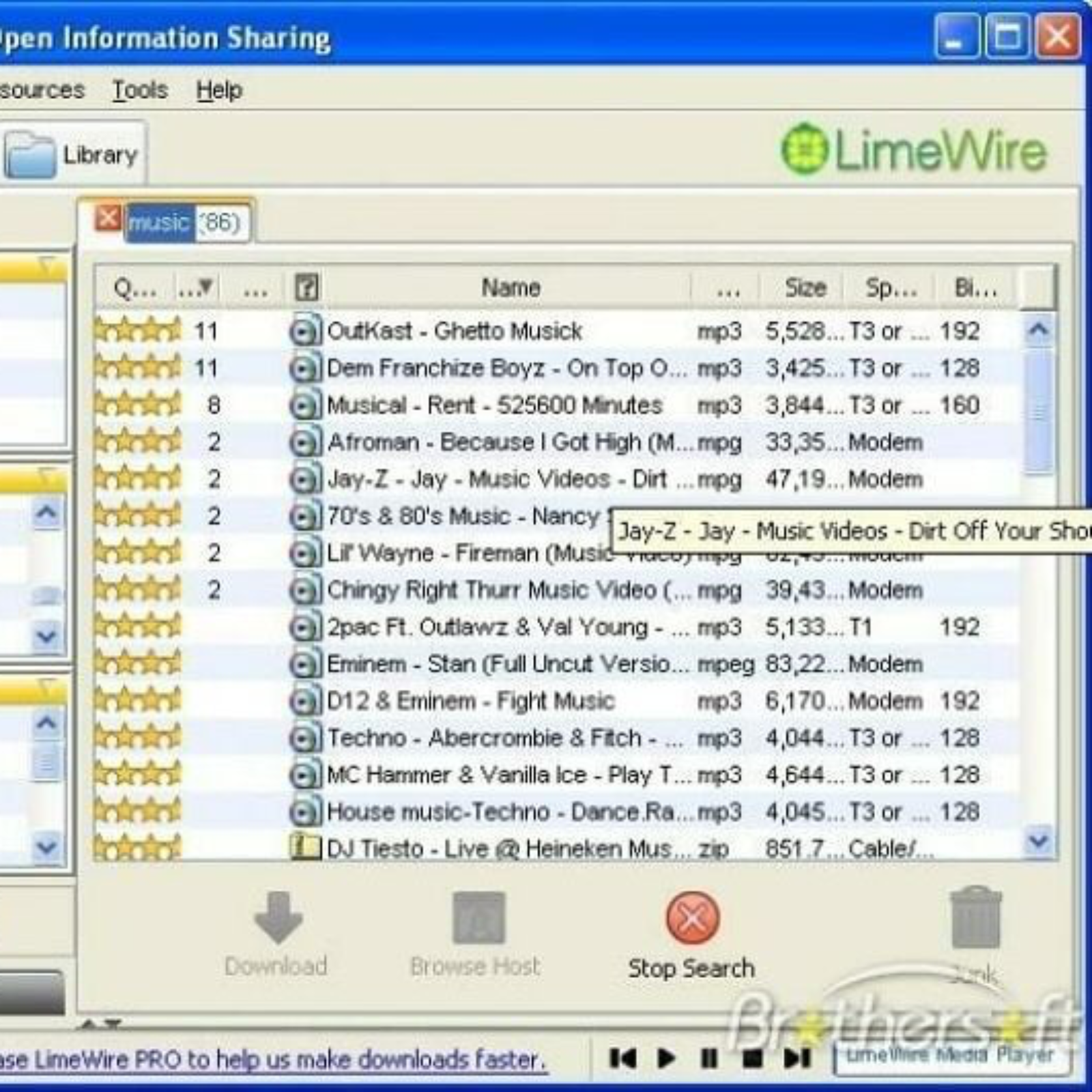Open the Tools menu
This screenshot has width=1092, height=1092.
[x=140, y=90]
